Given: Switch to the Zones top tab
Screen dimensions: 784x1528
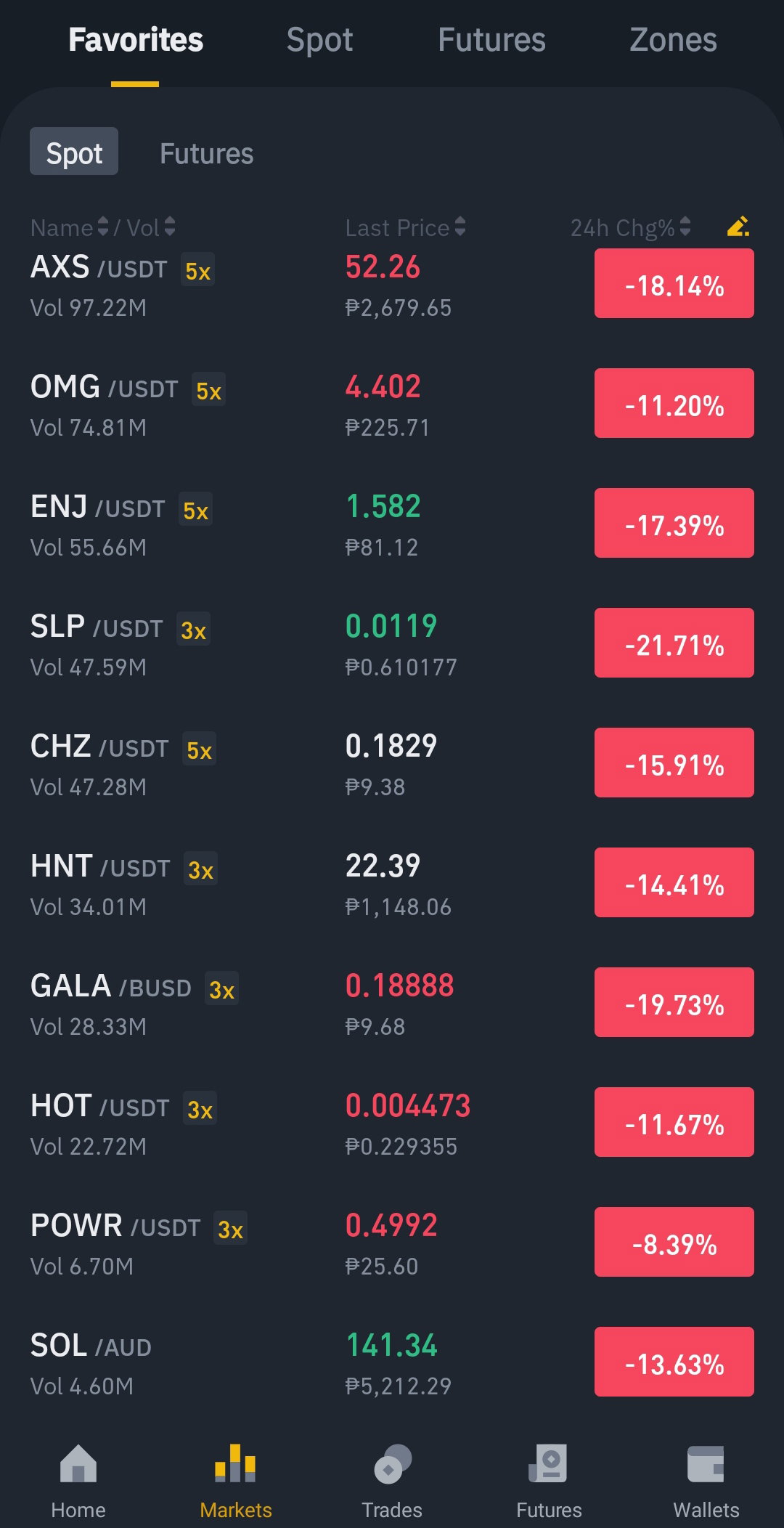Looking at the screenshot, I should pyautogui.click(x=673, y=40).
